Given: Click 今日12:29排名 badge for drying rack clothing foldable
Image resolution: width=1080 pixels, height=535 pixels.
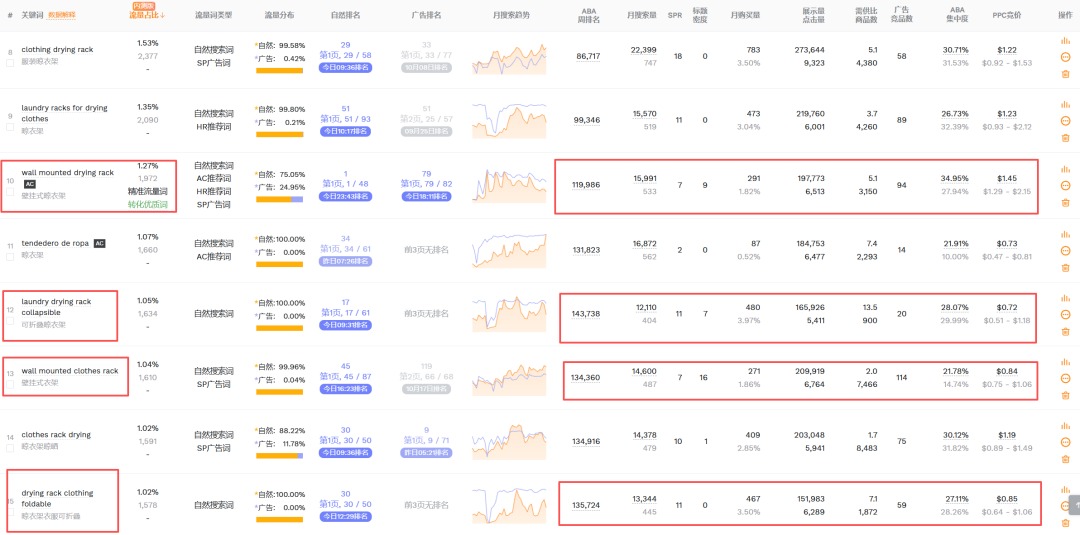Looking at the screenshot, I should click(x=345, y=516).
